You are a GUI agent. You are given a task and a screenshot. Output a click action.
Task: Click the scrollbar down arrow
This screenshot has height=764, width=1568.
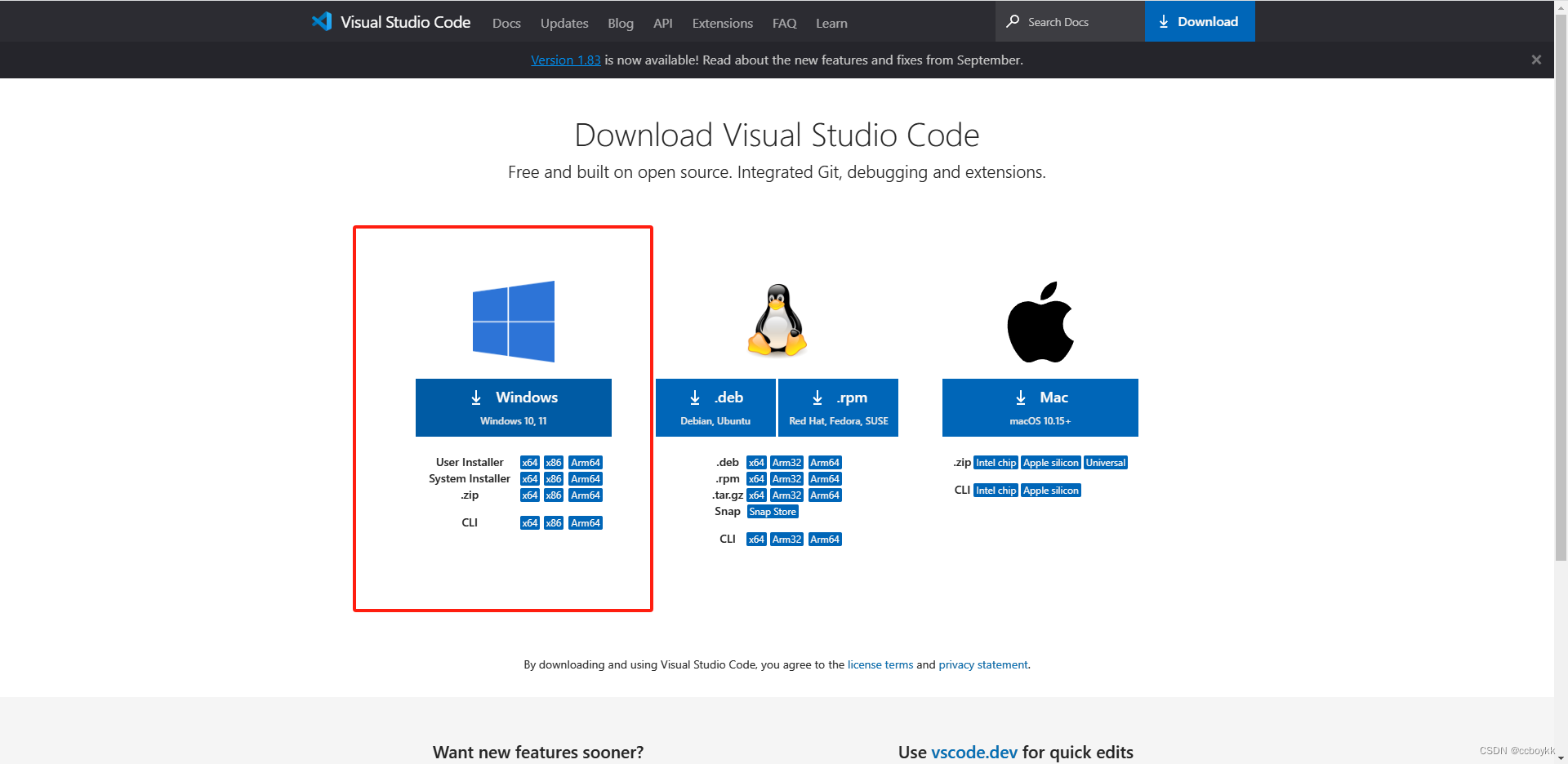pyautogui.click(x=1561, y=758)
